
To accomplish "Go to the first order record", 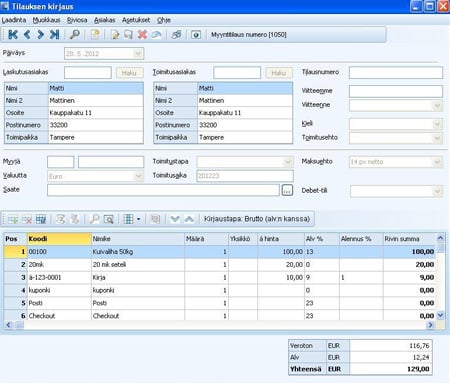I will [x=13, y=34].
